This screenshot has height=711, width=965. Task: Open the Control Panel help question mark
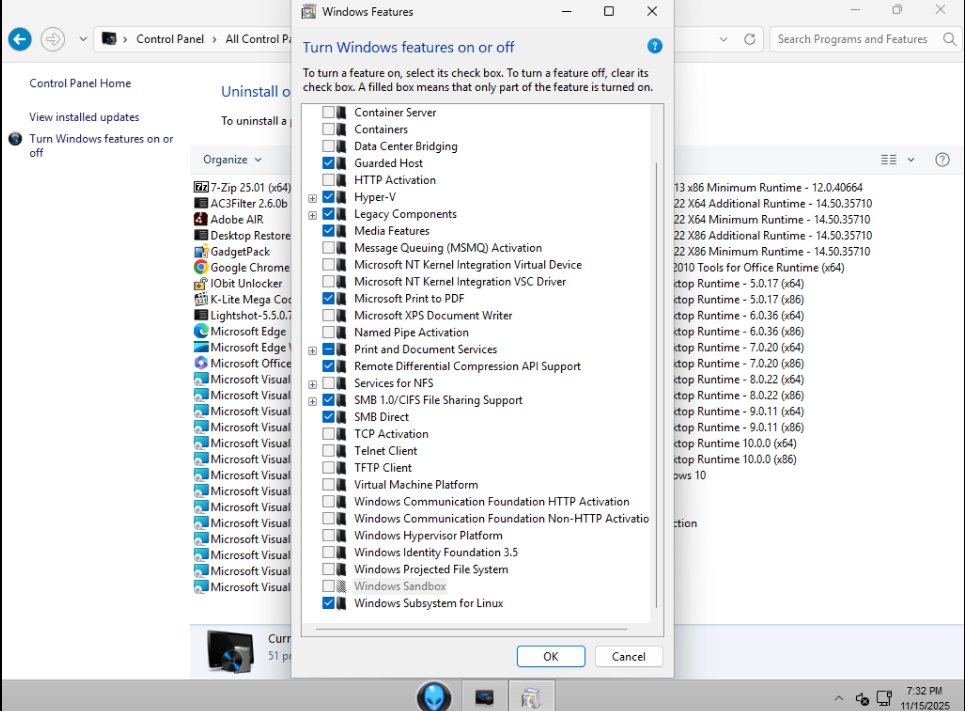(x=942, y=160)
